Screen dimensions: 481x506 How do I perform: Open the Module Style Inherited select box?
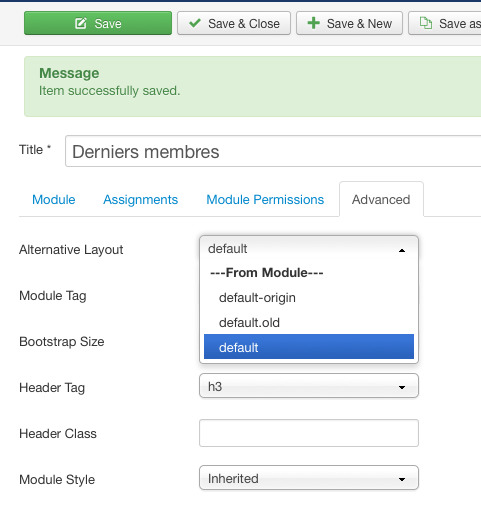[x=309, y=478]
